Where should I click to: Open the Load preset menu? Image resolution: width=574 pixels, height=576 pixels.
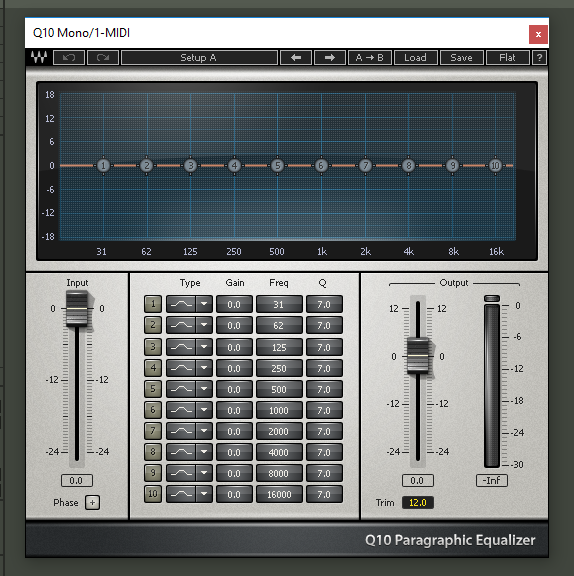[x=415, y=58]
